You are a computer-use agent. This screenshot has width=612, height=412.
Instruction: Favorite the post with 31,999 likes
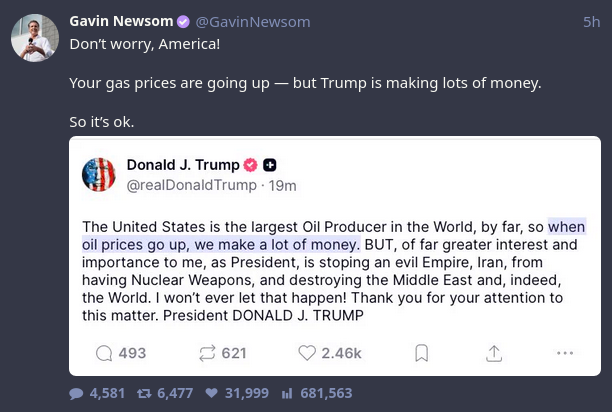[211, 394]
